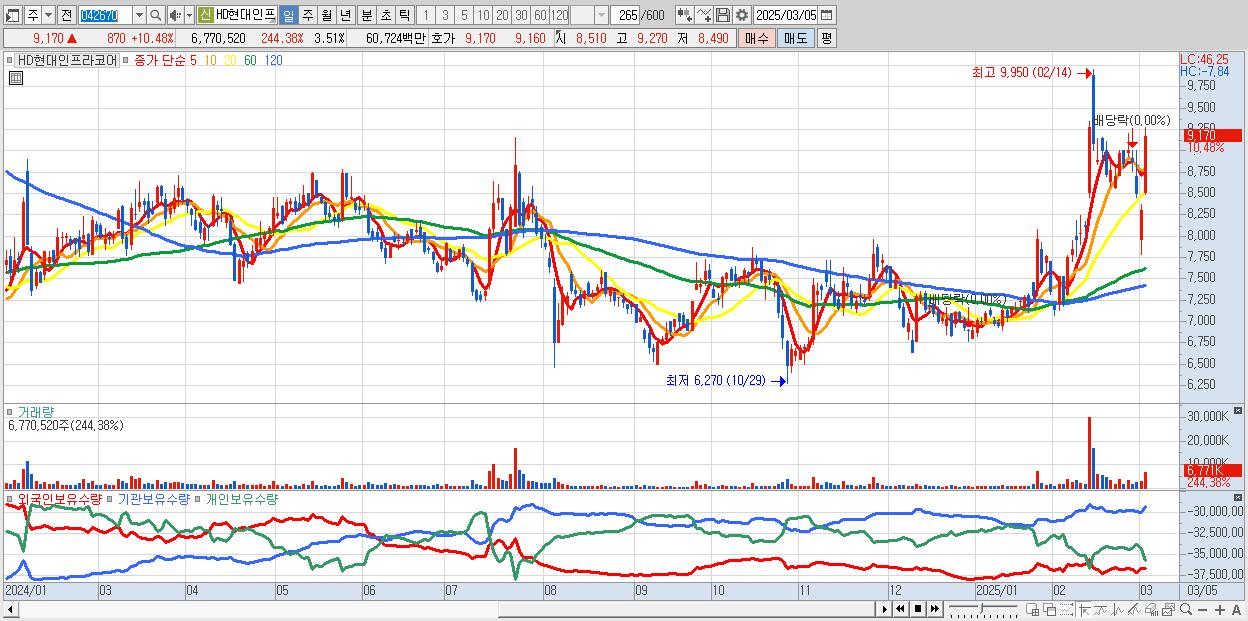Viewport: 1248px width, 621px height.
Task: Click the crosshair cursor tool icon
Action: (x=1084, y=609)
